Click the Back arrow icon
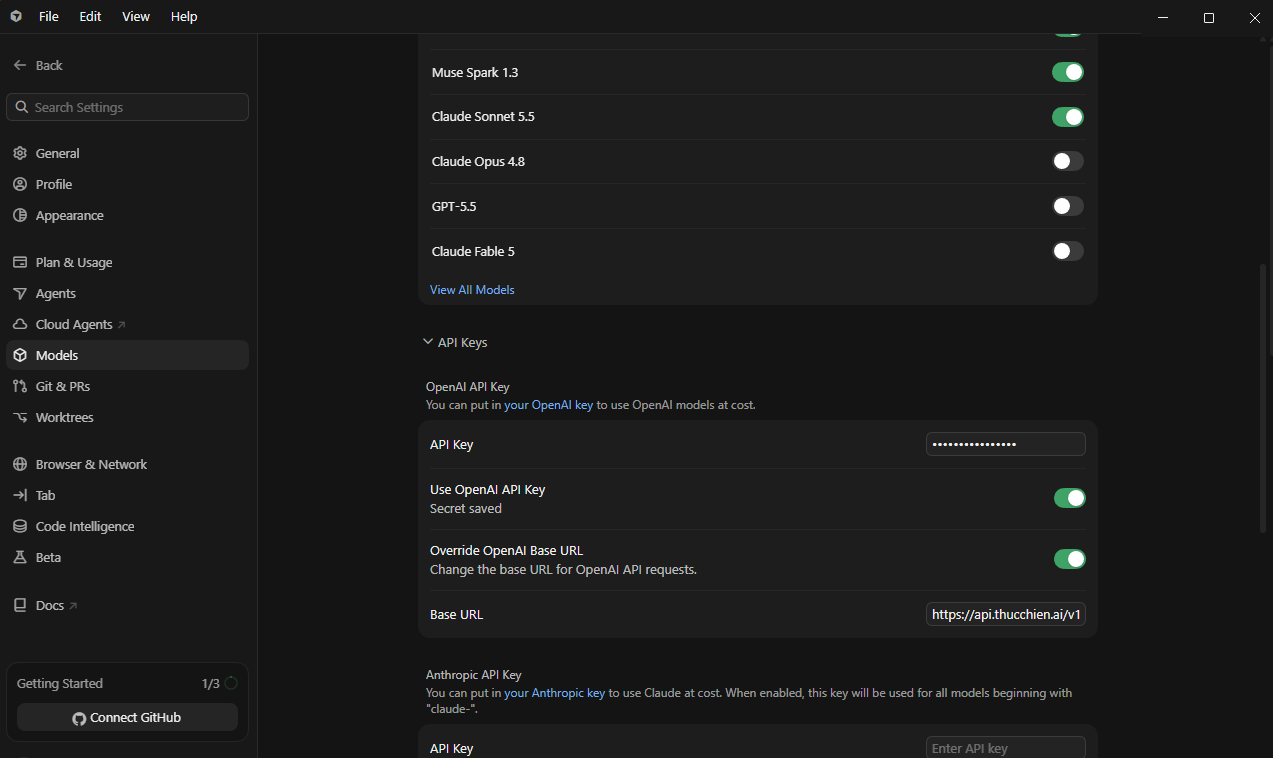Screen dimensions: 1273x758 [19, 65]
